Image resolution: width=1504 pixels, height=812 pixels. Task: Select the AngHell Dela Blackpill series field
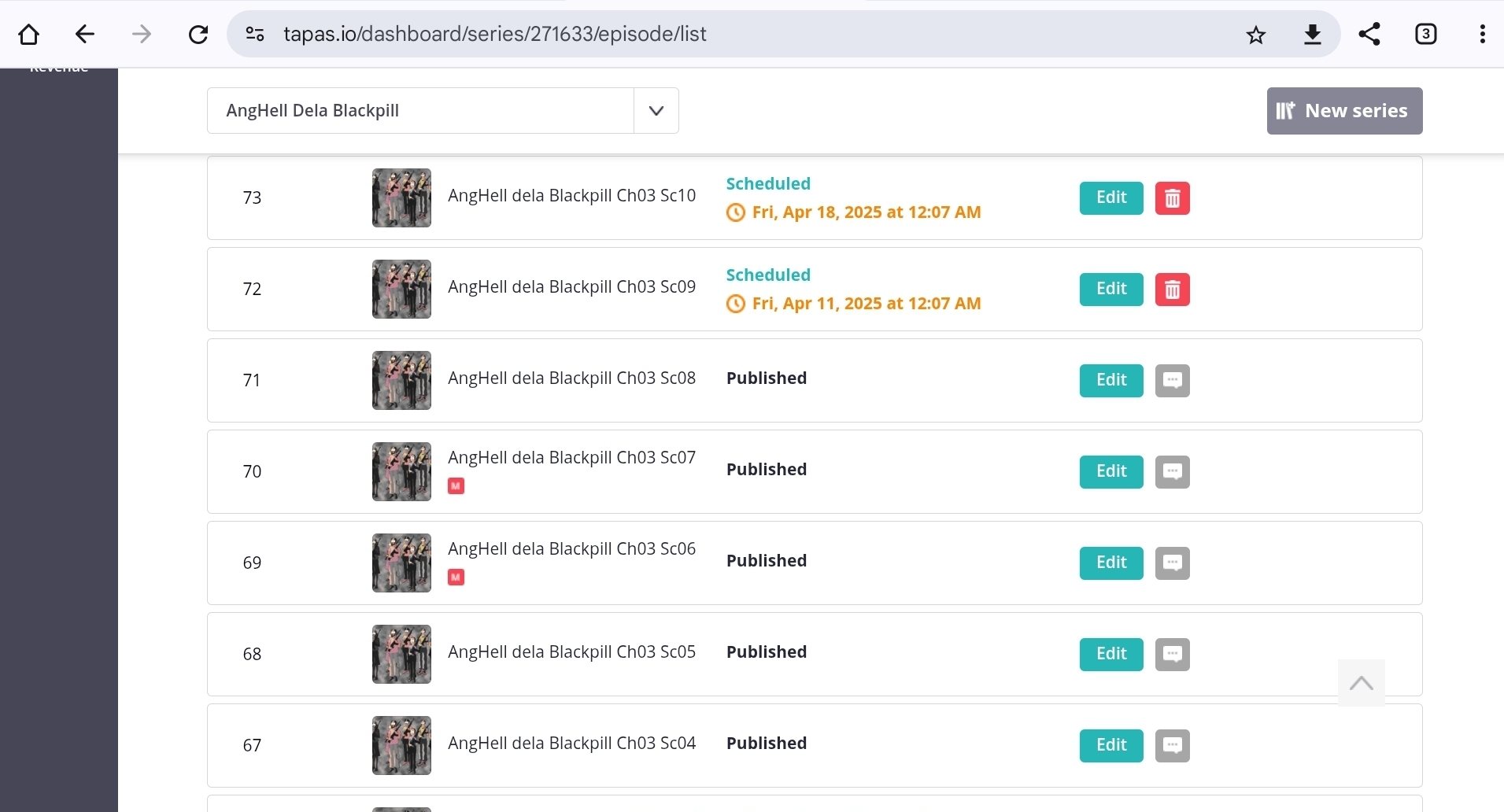coord(420,111)
